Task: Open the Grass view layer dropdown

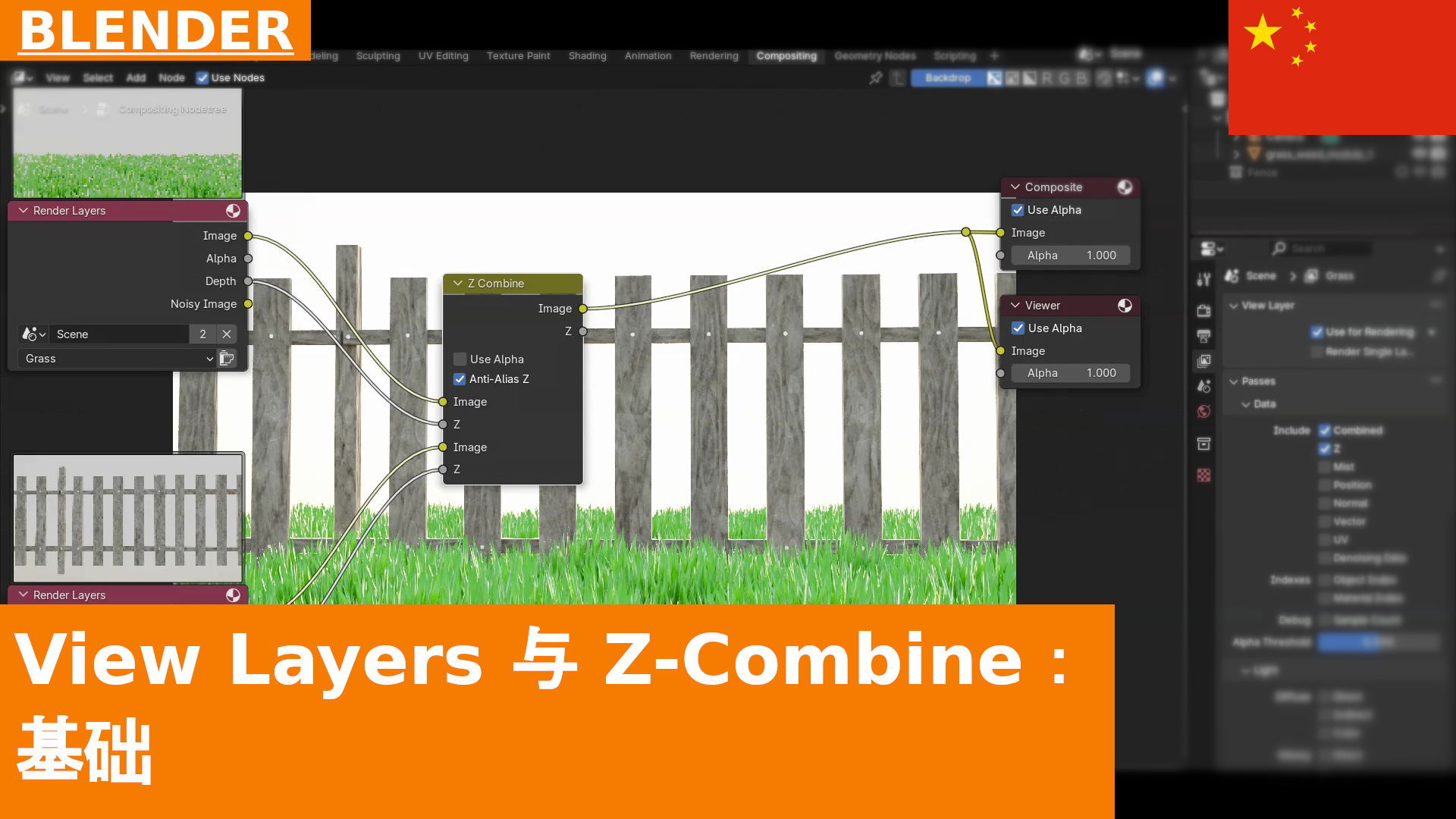Action: 118,359
